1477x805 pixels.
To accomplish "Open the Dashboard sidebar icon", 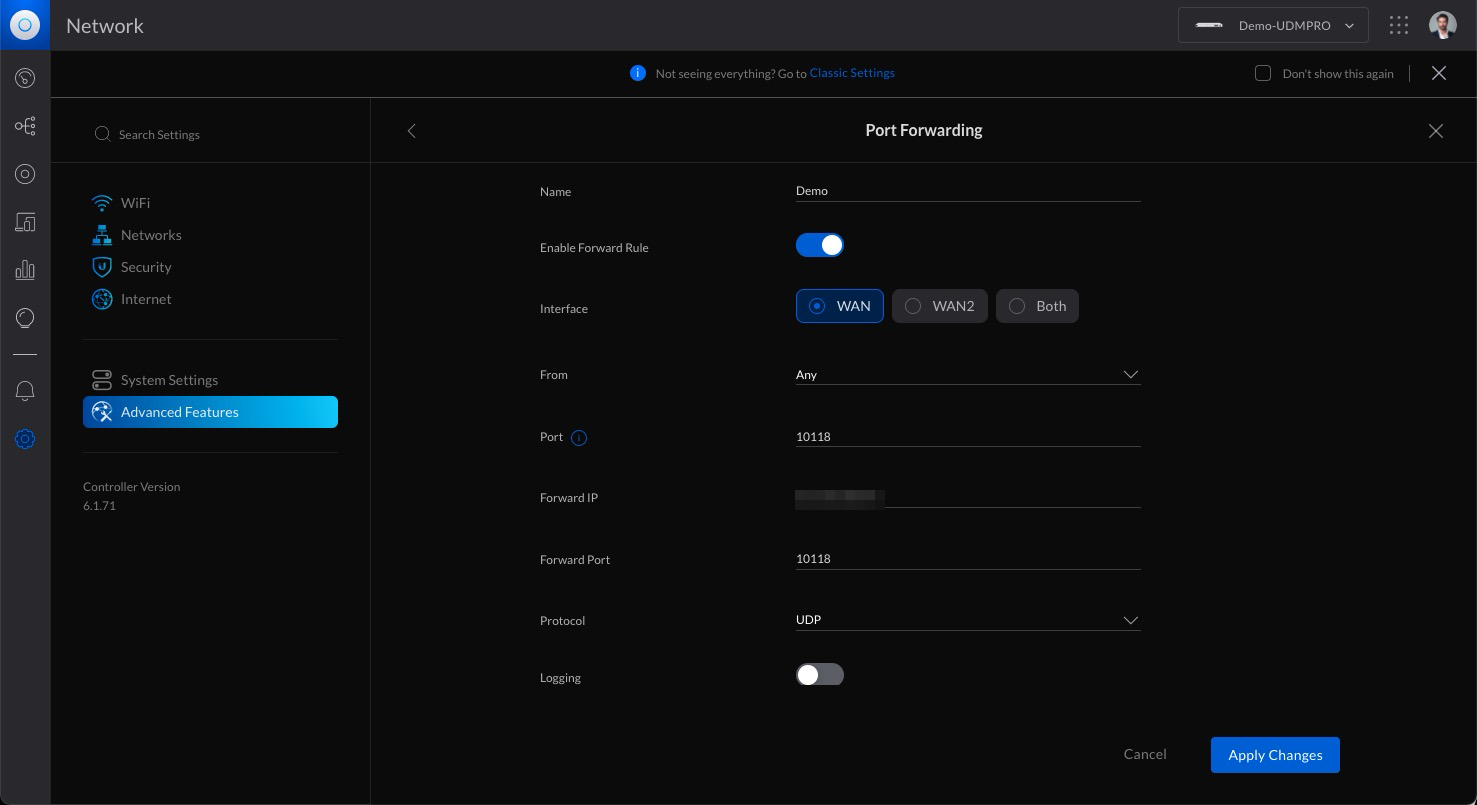I will (x=25, y=78).
